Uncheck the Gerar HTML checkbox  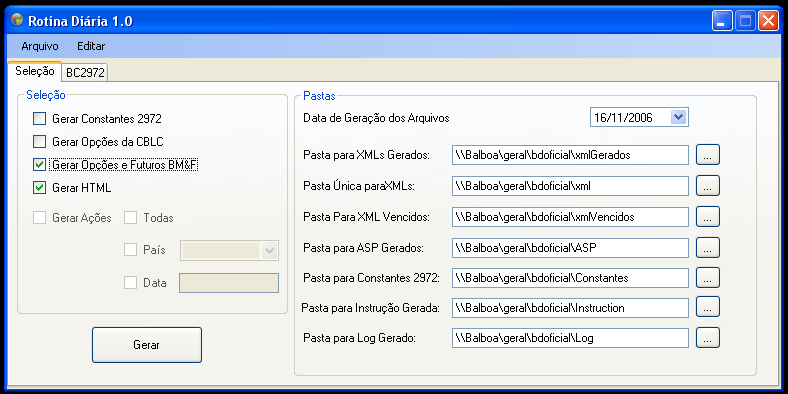39,188
